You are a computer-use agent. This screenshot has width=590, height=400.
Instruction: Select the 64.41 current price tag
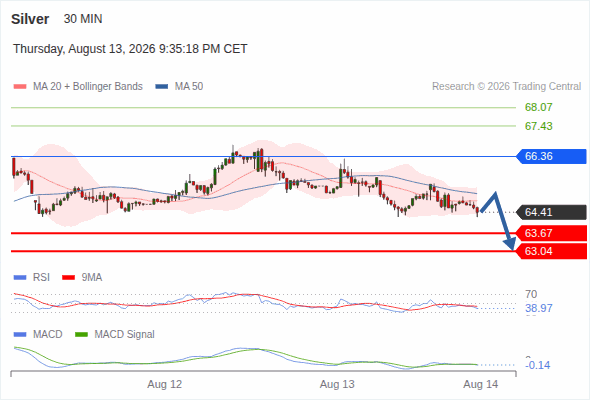point(551,212)
